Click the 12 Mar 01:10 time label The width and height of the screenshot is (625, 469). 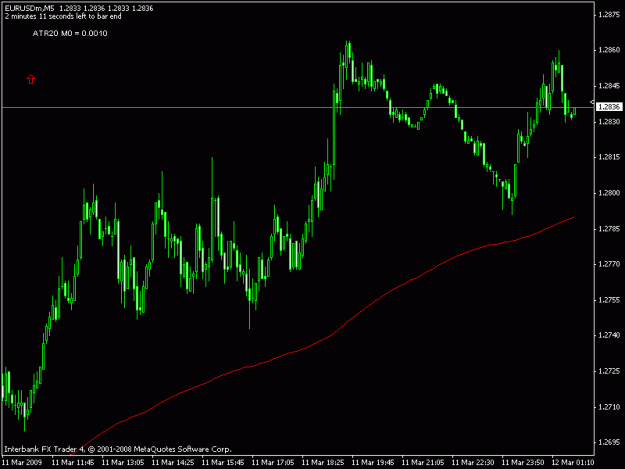coord(573,463)
